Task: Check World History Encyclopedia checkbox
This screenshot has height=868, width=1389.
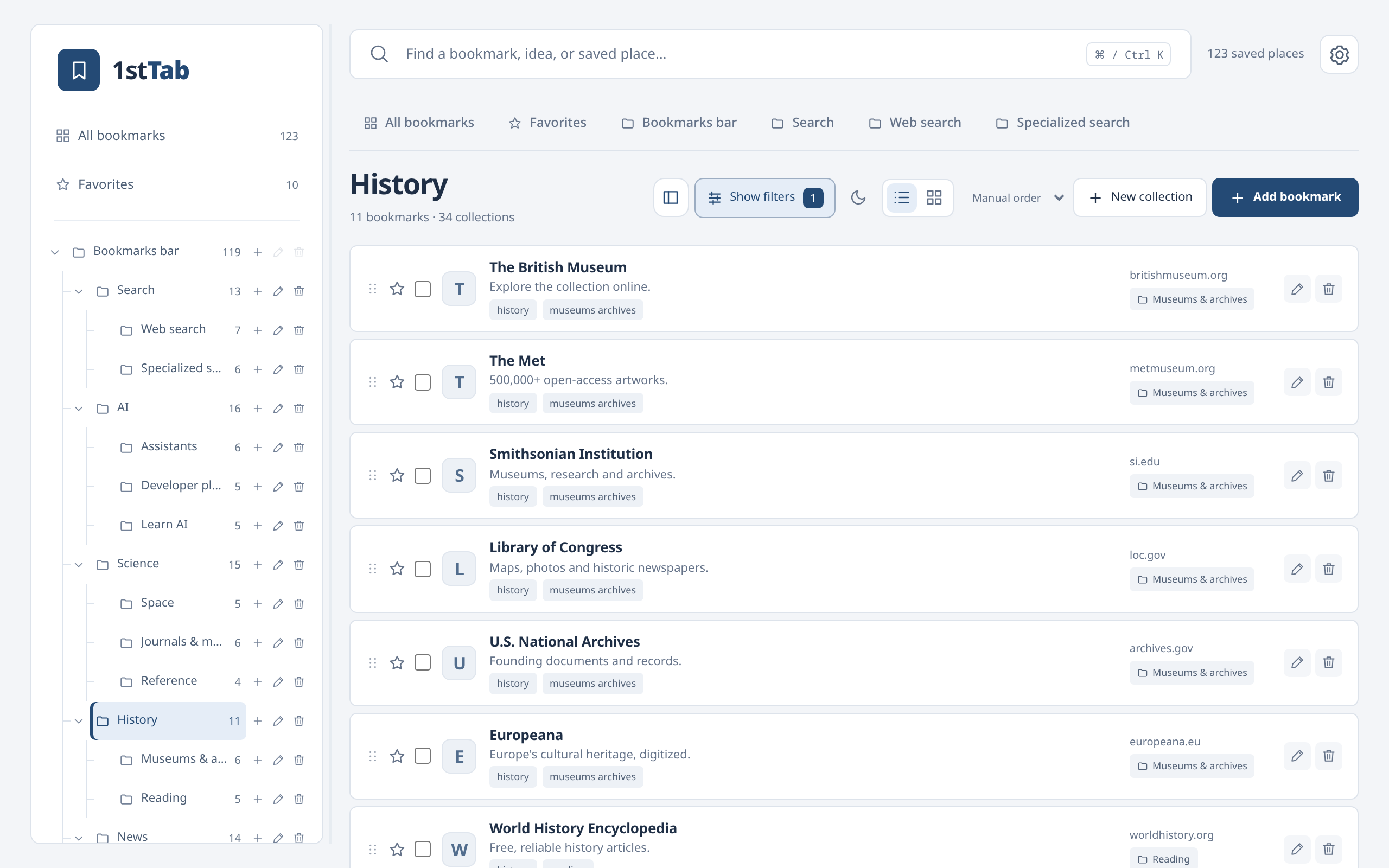Action: click(423, 849)
